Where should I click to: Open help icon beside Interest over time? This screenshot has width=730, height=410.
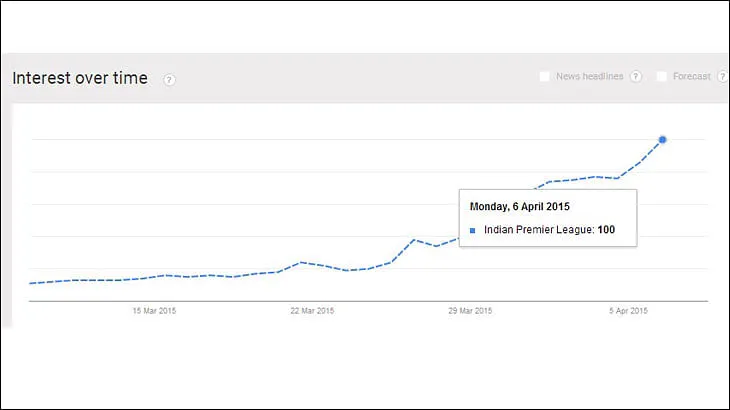[169, 80]
